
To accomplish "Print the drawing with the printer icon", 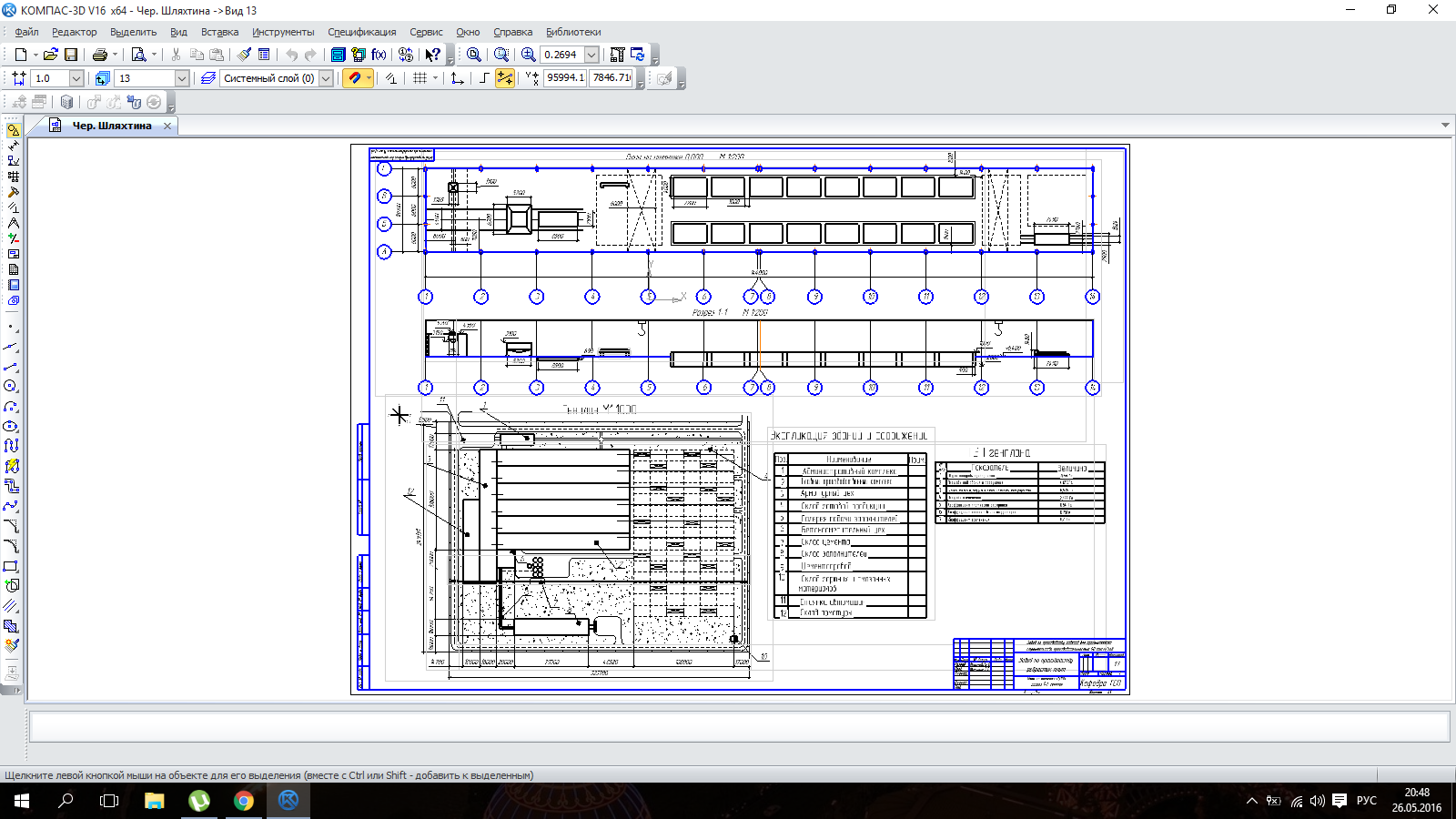I will coord(100,55).
